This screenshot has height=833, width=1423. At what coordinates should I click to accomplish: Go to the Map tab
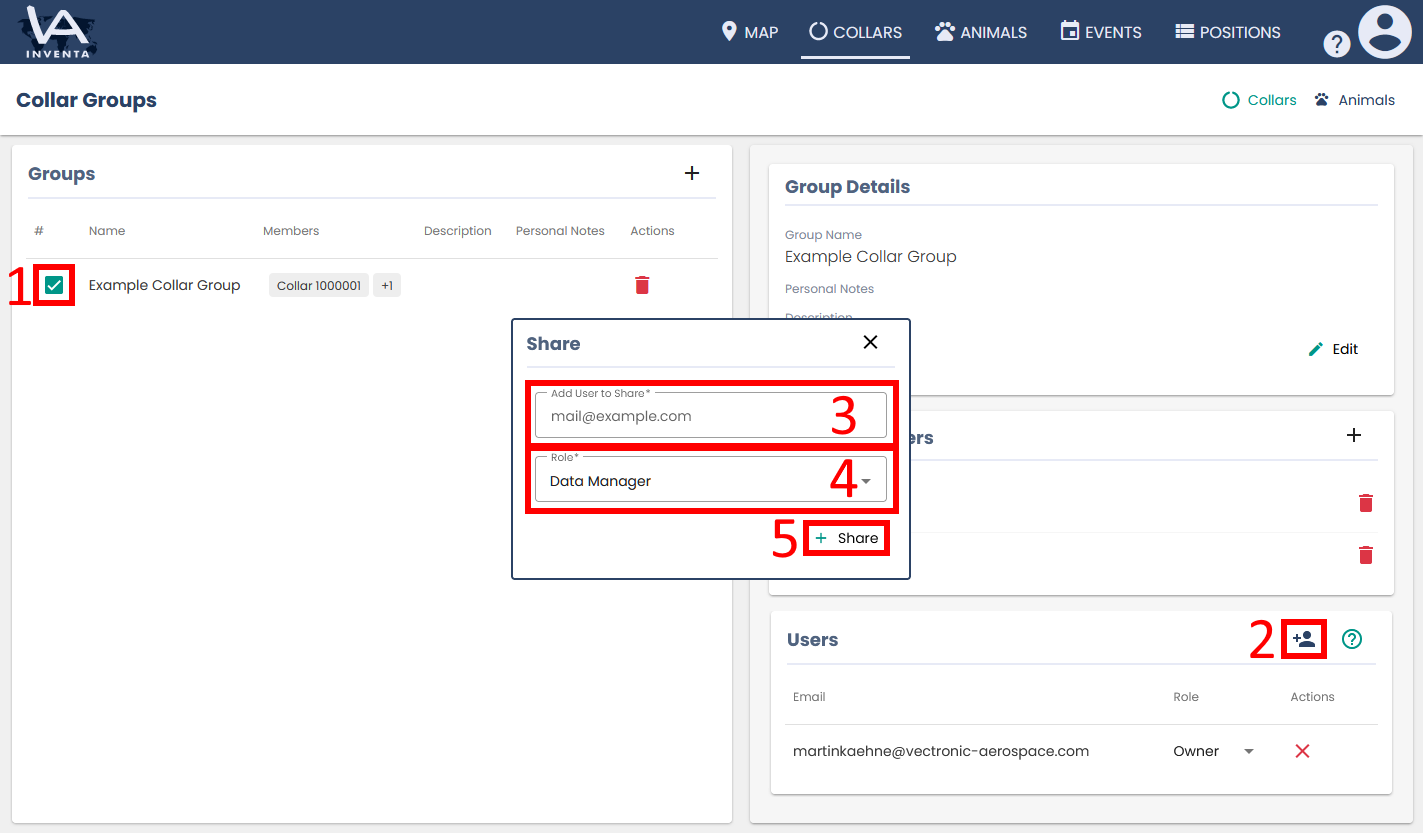(x=750, y=32)
